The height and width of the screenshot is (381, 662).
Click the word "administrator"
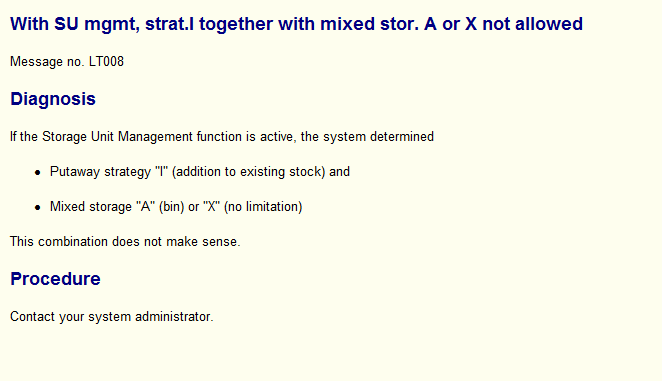[174, 317]
